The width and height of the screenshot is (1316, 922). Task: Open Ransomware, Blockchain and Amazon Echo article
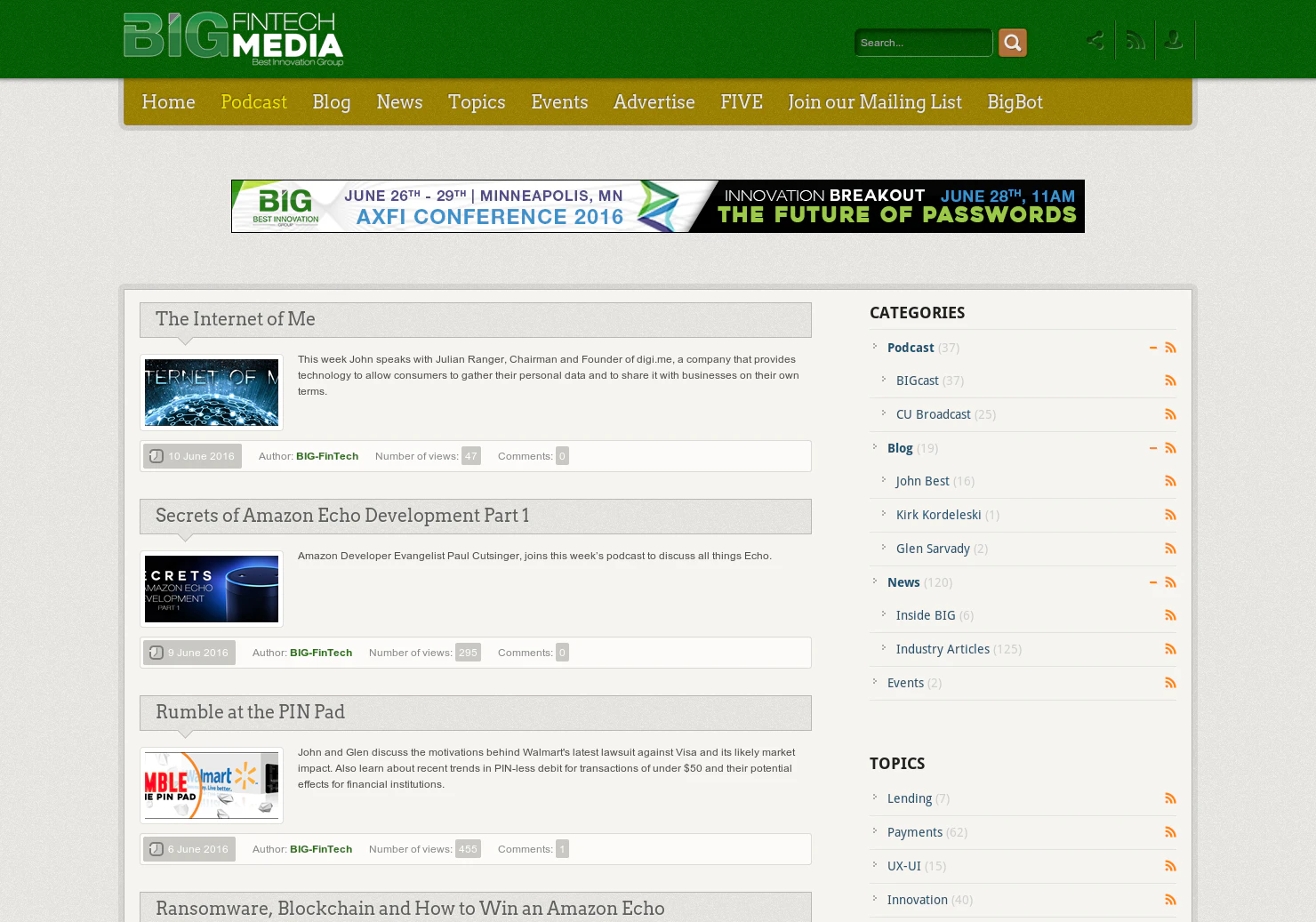coord(410,909)
